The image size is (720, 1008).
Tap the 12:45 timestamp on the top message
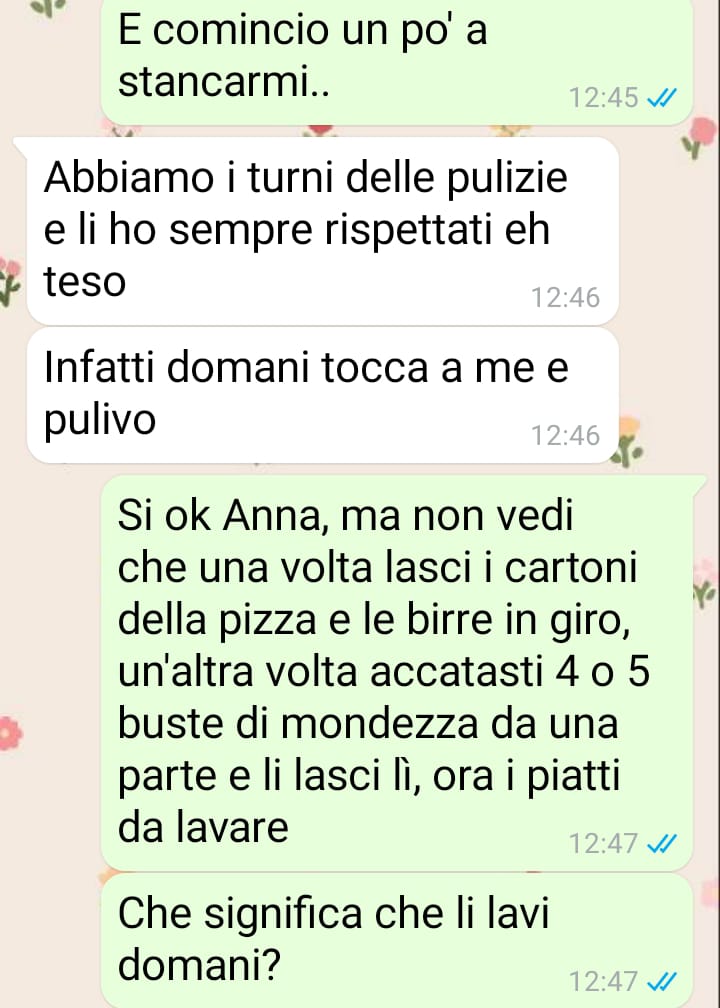coord(604,98)
